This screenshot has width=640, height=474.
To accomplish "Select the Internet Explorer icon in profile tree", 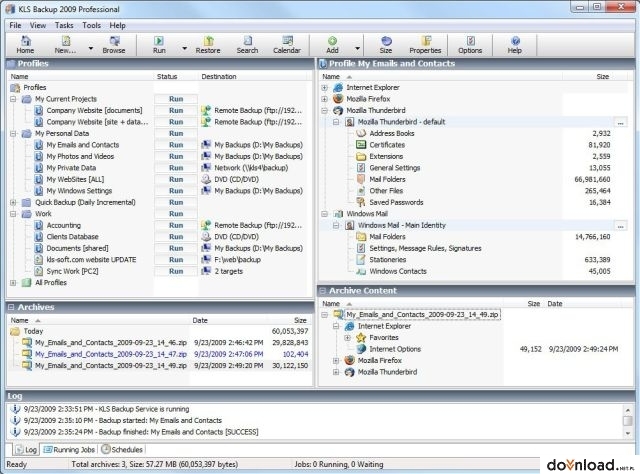I will click(x=338, y=87).
